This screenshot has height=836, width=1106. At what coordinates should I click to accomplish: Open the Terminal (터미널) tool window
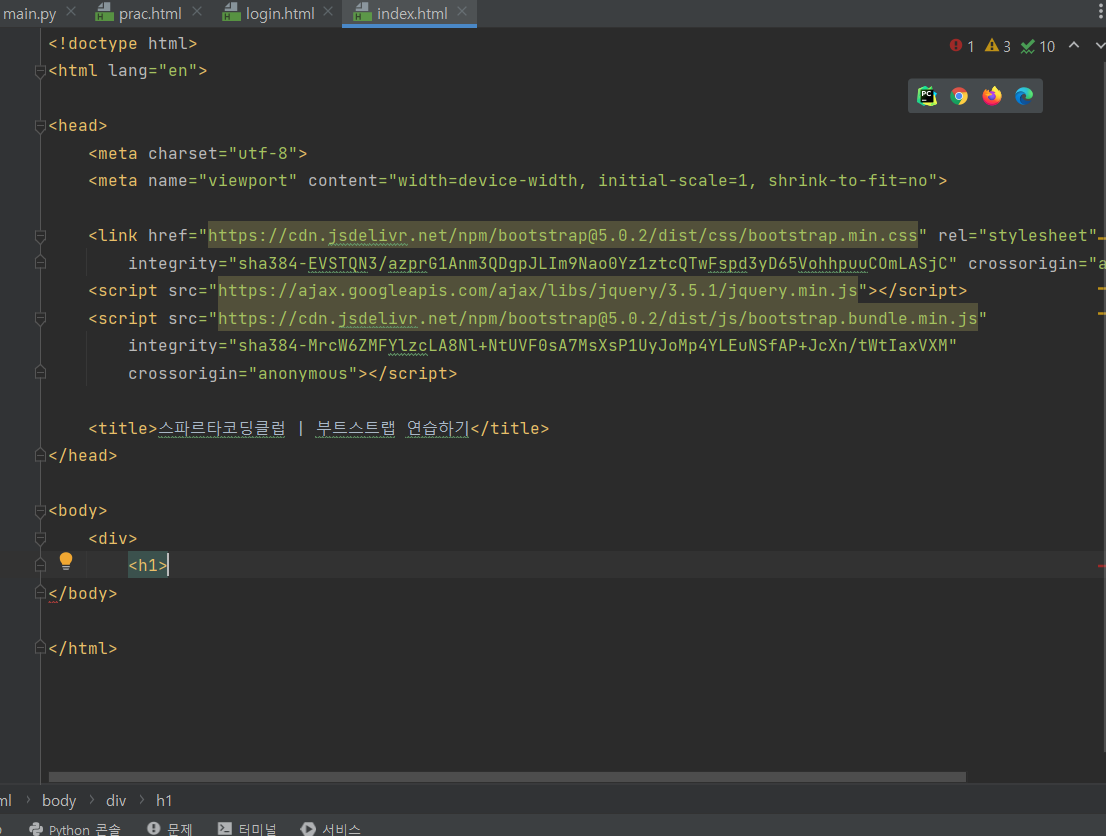point(247,829)
